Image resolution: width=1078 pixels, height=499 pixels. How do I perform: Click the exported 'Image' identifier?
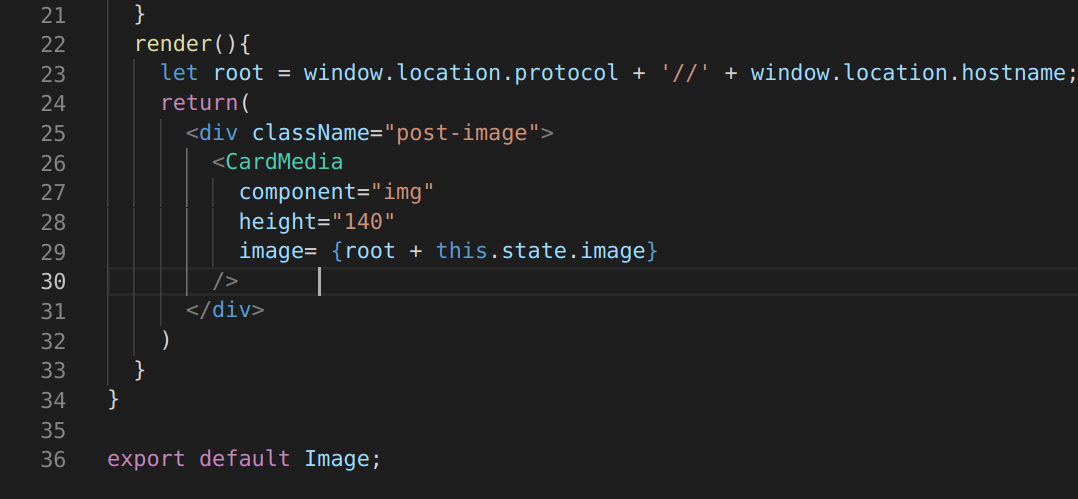(x=337, y=459)
